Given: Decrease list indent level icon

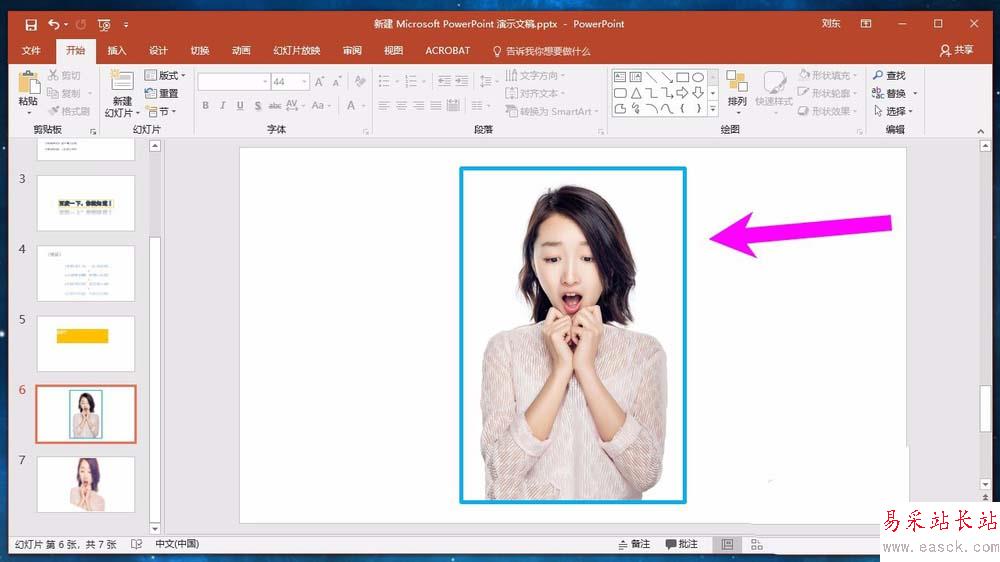Looking at the screenshot, I should point(444,81).
